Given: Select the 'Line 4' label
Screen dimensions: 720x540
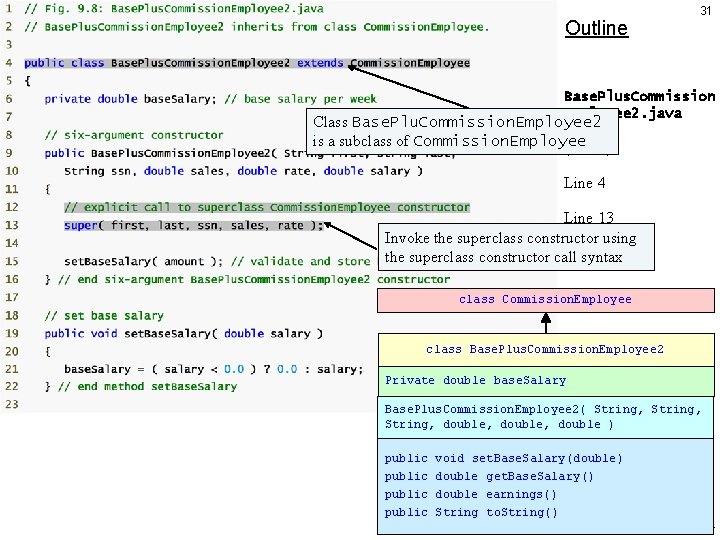Looking at the screenshot, I should click(584, 183).
